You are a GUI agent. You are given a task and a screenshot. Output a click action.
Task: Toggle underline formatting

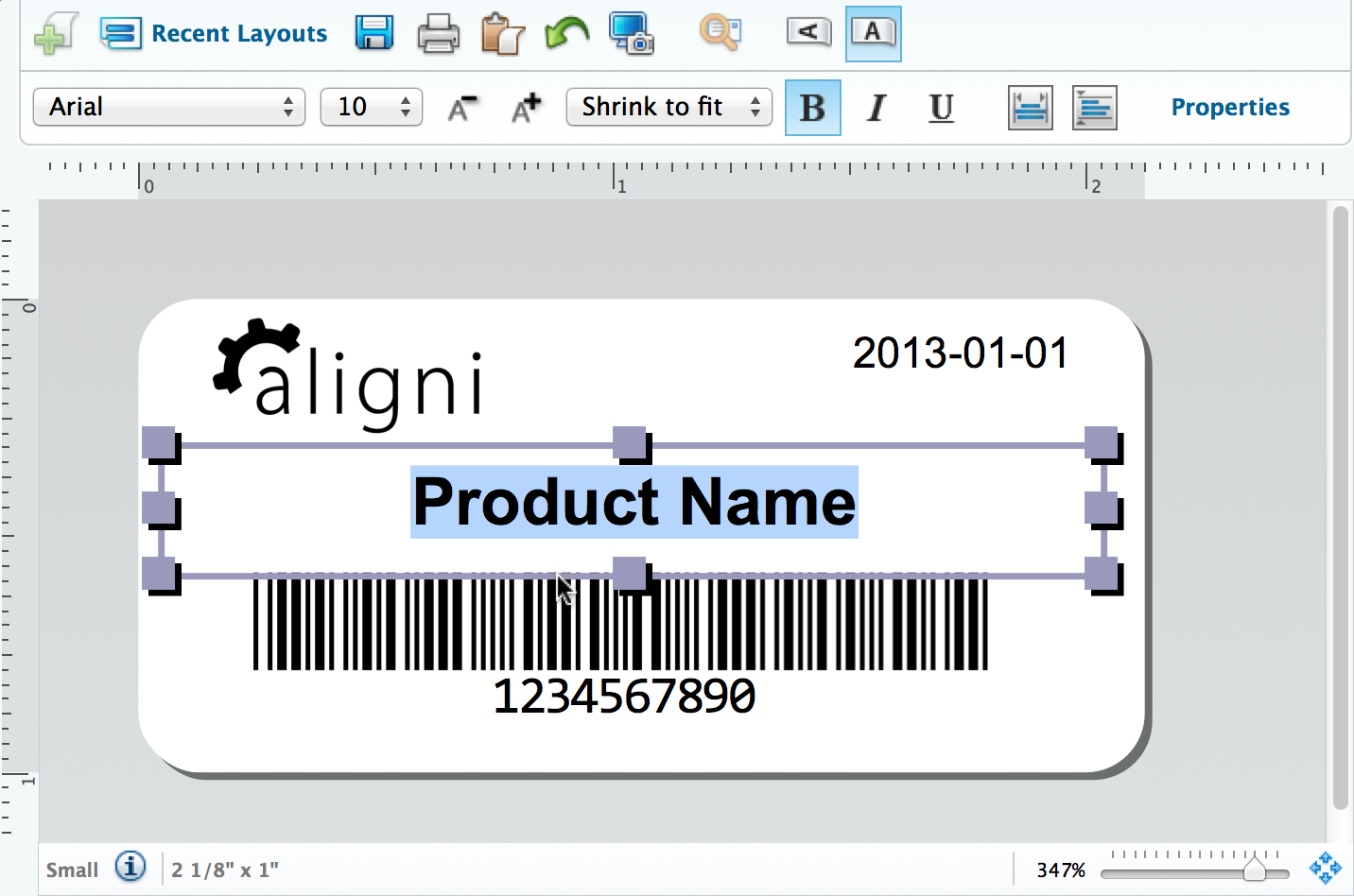[x=941, y=108]
